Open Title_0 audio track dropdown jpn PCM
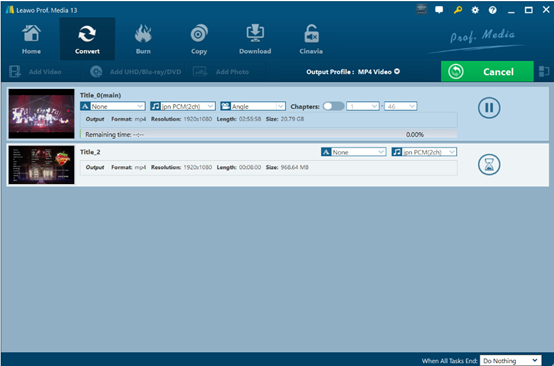This screenshot has width=554, height=366. click(183, 106)
